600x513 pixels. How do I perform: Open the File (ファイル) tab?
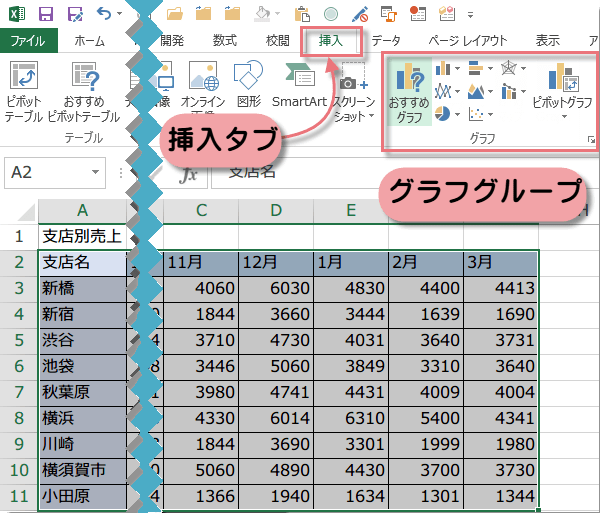(x=28, y=41)
